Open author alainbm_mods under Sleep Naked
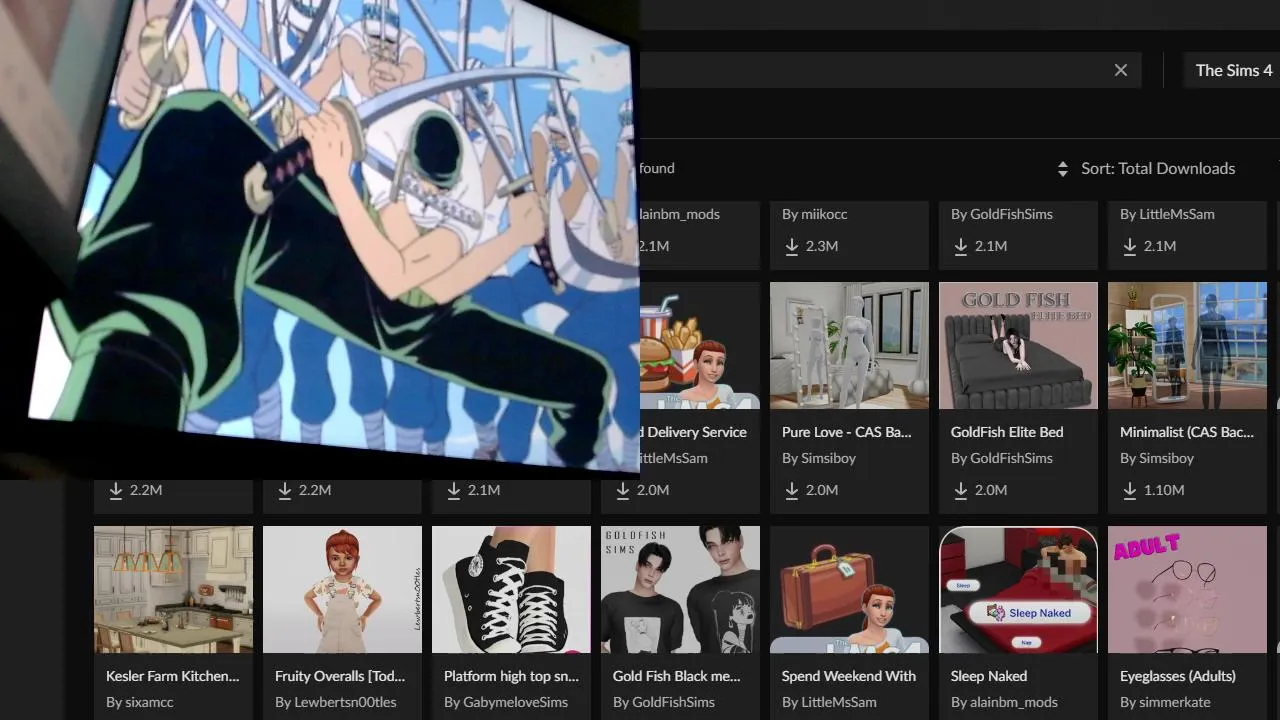1280x720 pixels. (x=1004, y=702)
